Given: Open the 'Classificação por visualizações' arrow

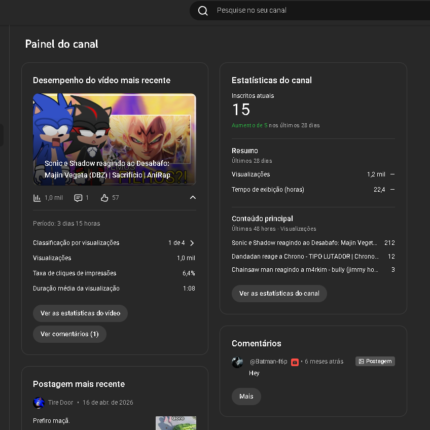Looking at the screenshot, I should (x=192, y=243).
